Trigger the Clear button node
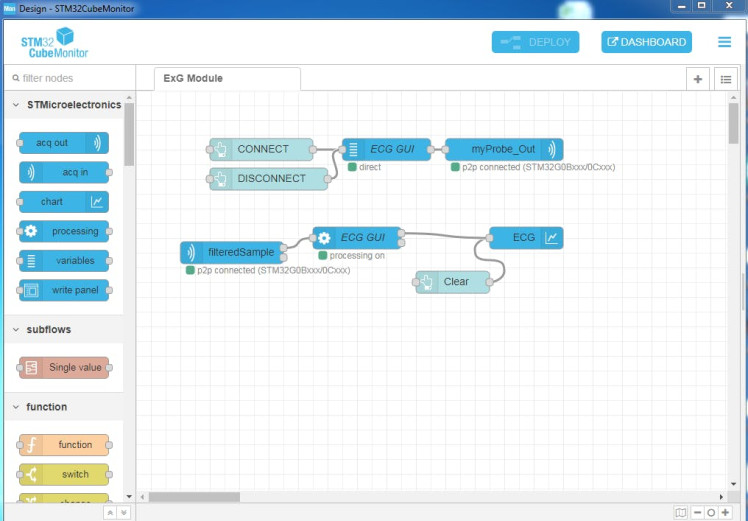Viewport: 748px width, 521px height. coord(453,282)
